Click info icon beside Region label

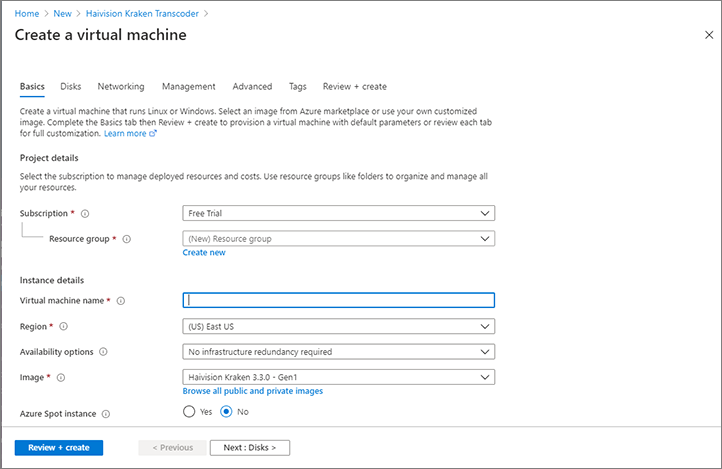pyautogui.click(x=64, y=326)
